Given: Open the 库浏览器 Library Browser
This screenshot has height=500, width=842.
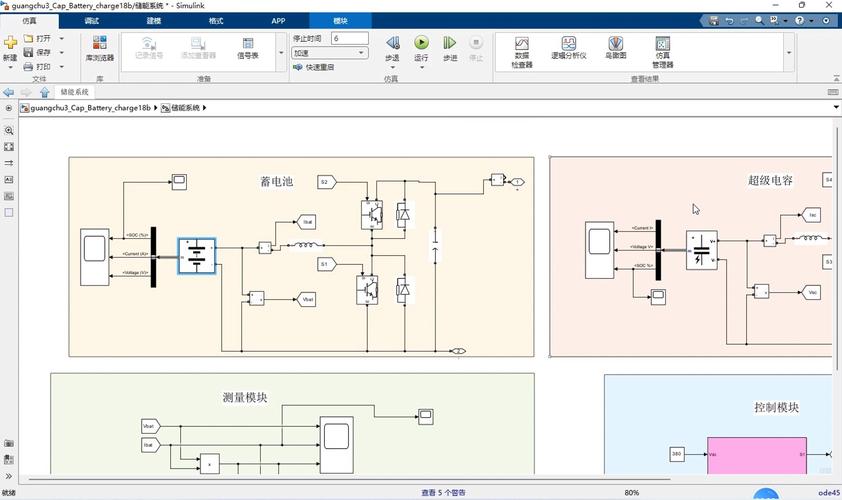Looking at the screenshot, I should click(99, 48).
